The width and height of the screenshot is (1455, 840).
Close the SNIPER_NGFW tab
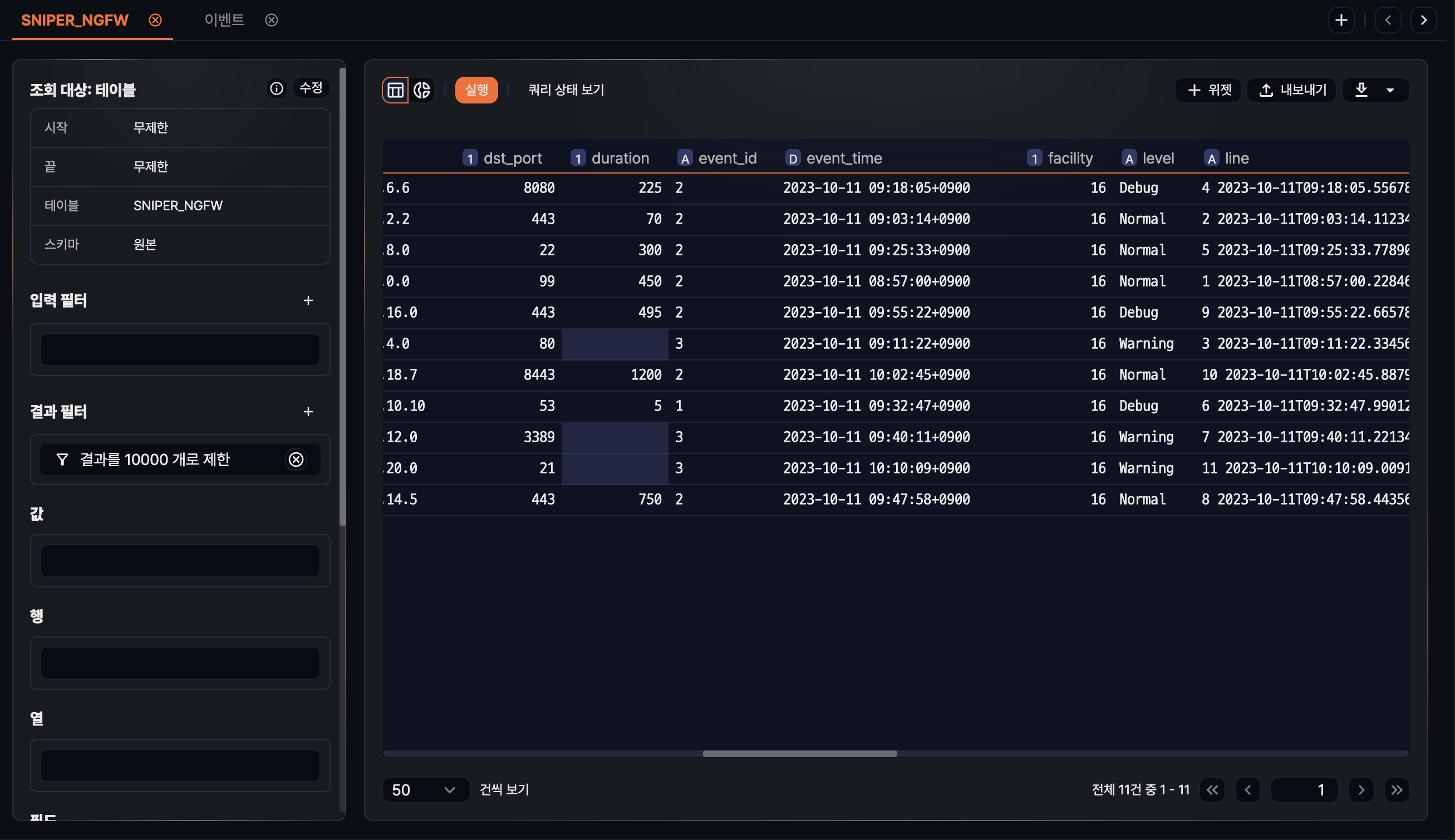tap(155, 20)
